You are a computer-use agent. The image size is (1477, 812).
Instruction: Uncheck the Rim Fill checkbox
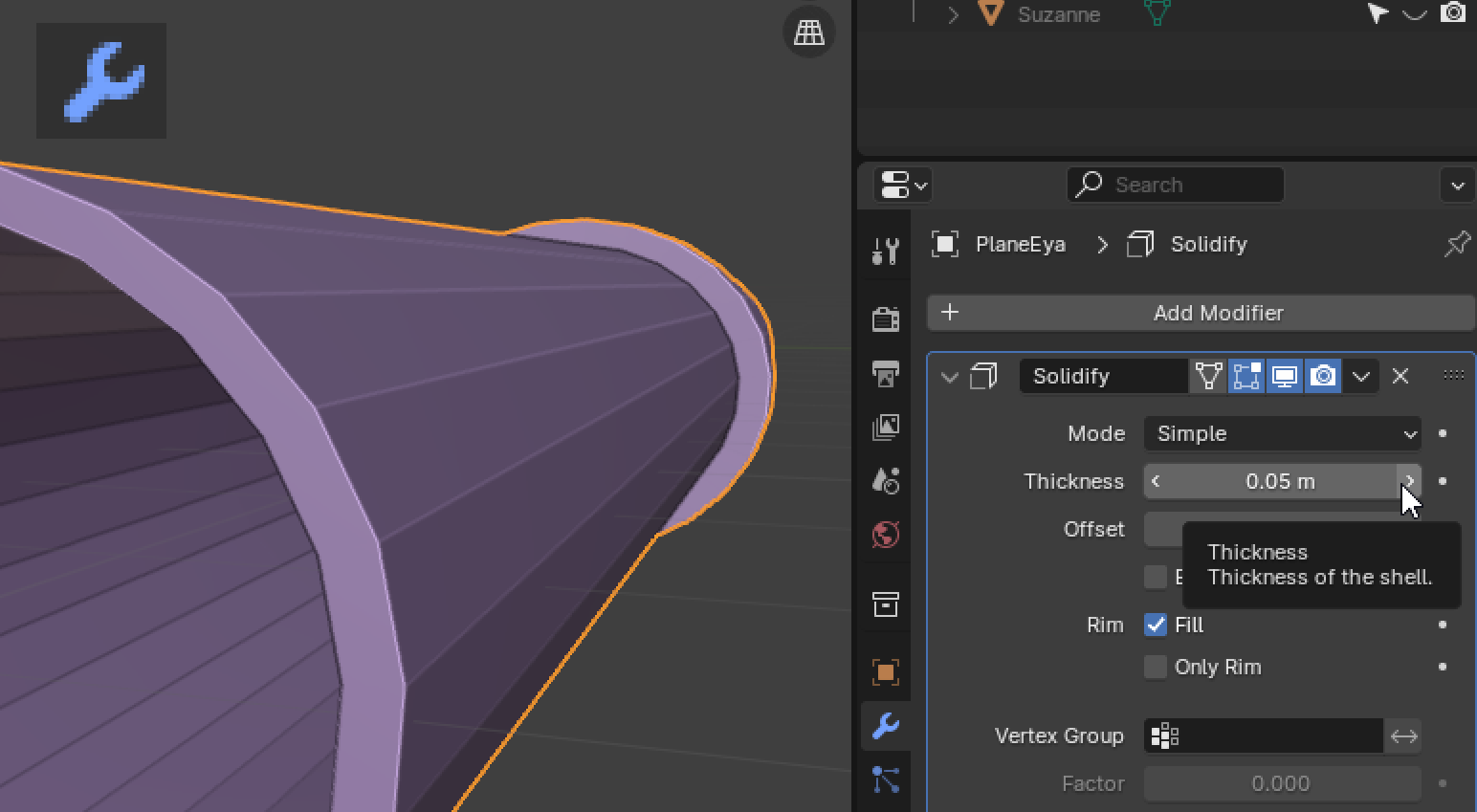(x=1156, y=625)
